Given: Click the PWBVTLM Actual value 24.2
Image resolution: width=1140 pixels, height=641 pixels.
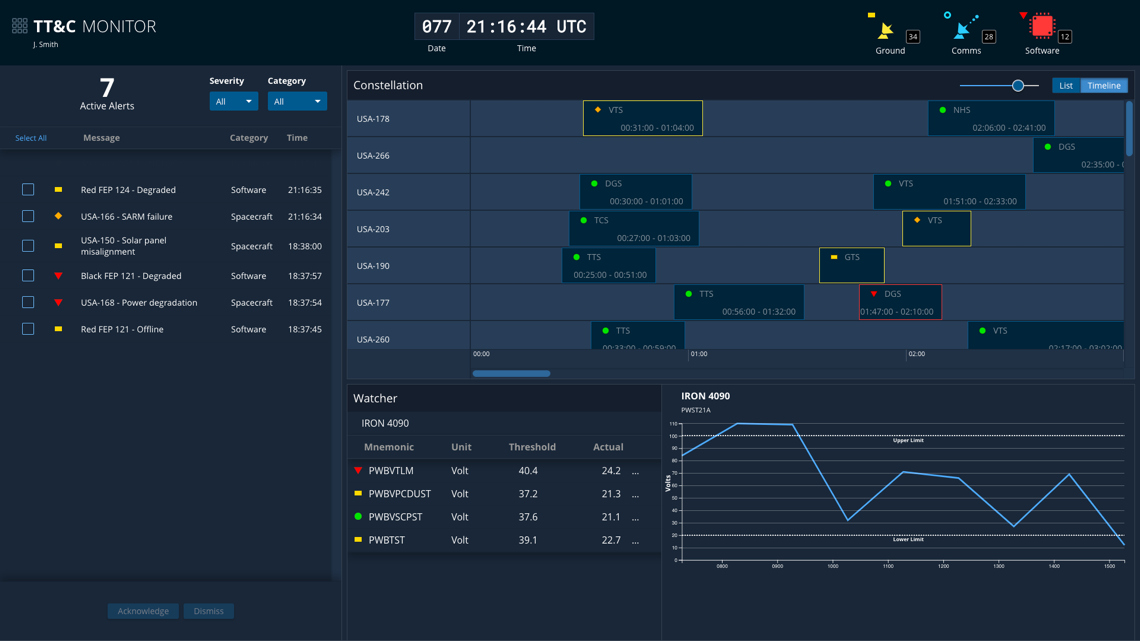Looking at the screenshot, I should (611, 471).
